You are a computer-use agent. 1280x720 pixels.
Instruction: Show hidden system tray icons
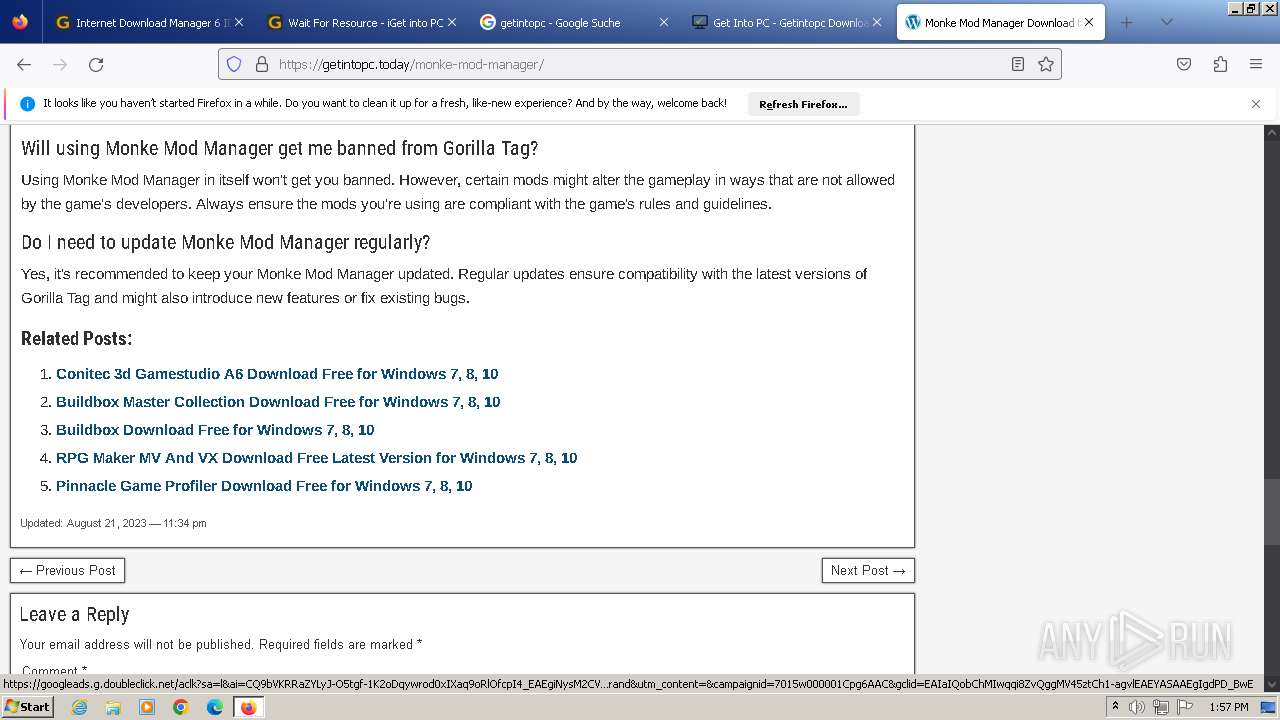coord(1115,707)
